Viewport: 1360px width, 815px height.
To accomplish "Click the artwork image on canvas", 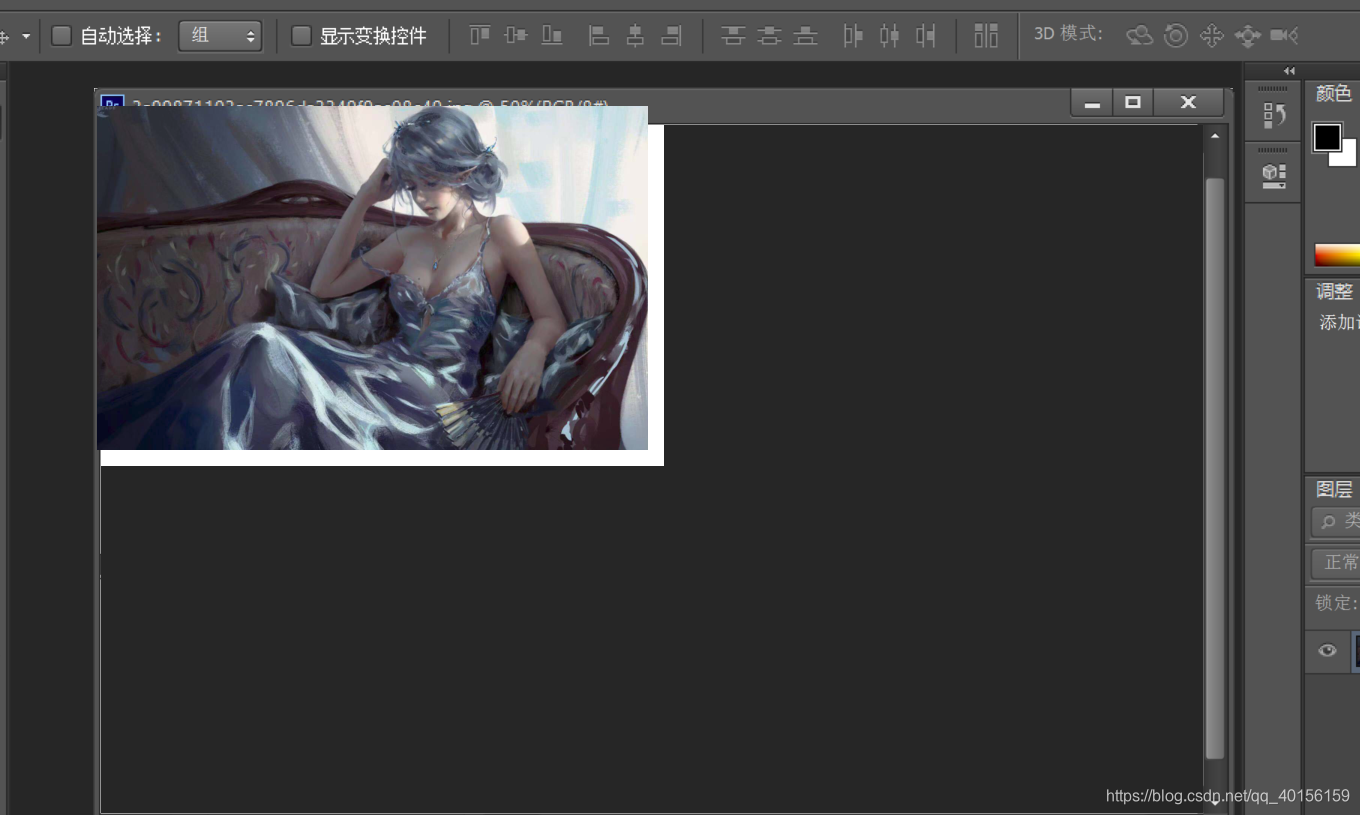I will [x=372, y=278].
